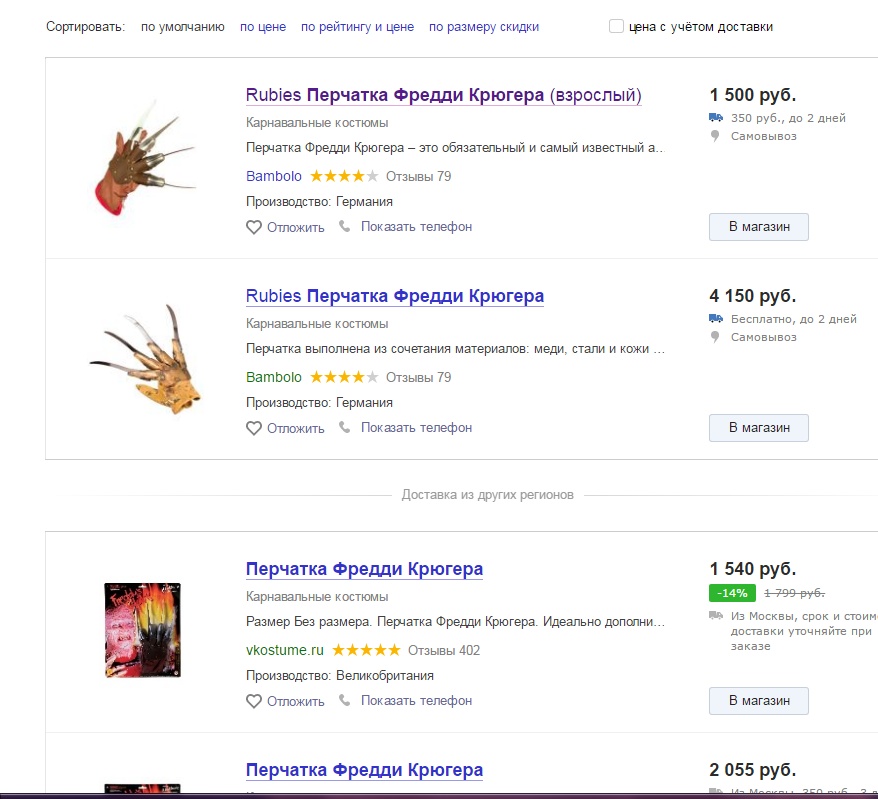This screenshot has width=878, height=799.
Task: Click delivery truck icon next to 'Бесплатно, до 2 дней'
Action: [716, 319]
